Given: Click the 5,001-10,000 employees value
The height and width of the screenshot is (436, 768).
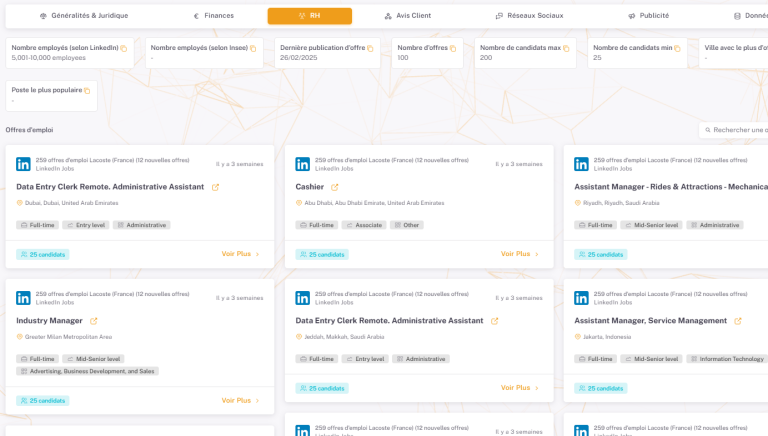Looking at the screenshot, I should 48,58.
